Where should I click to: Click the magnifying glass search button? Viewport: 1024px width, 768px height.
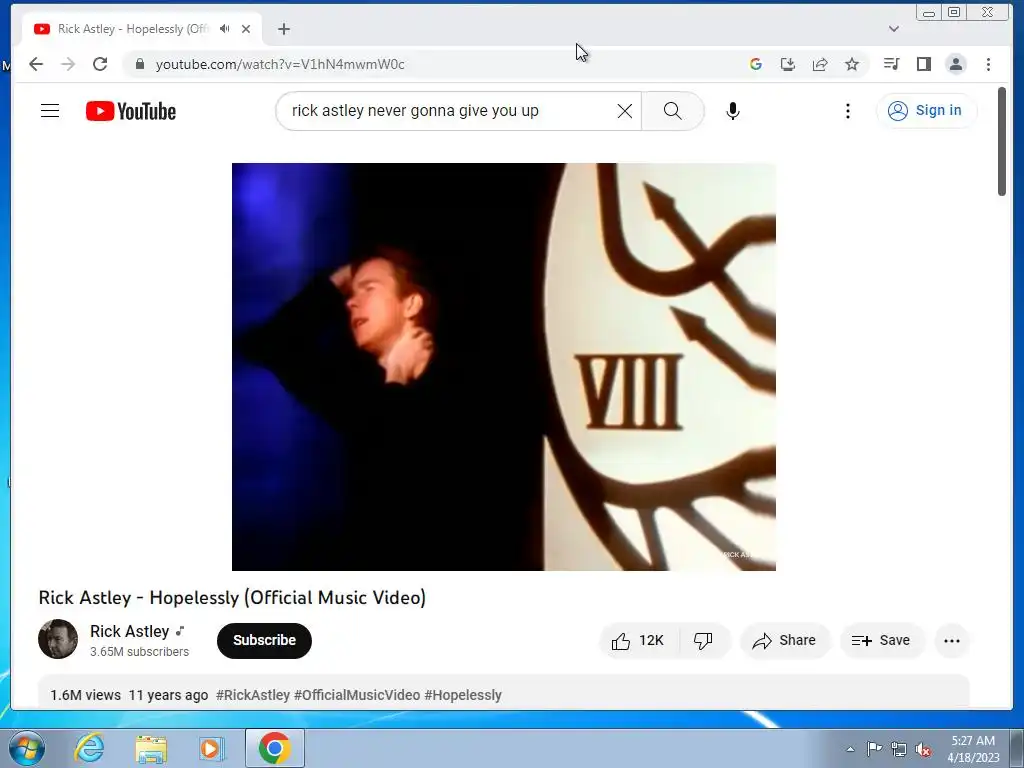point(673,111)
